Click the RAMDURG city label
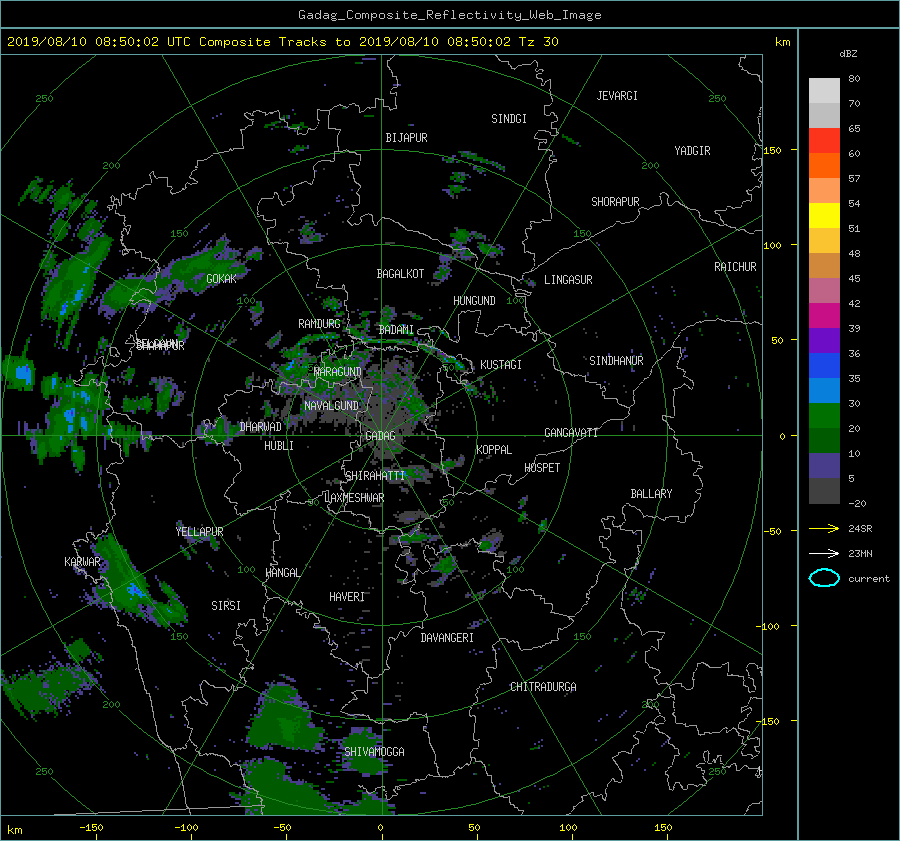Viewport: 900px width, 841px height. coord(319,324)
